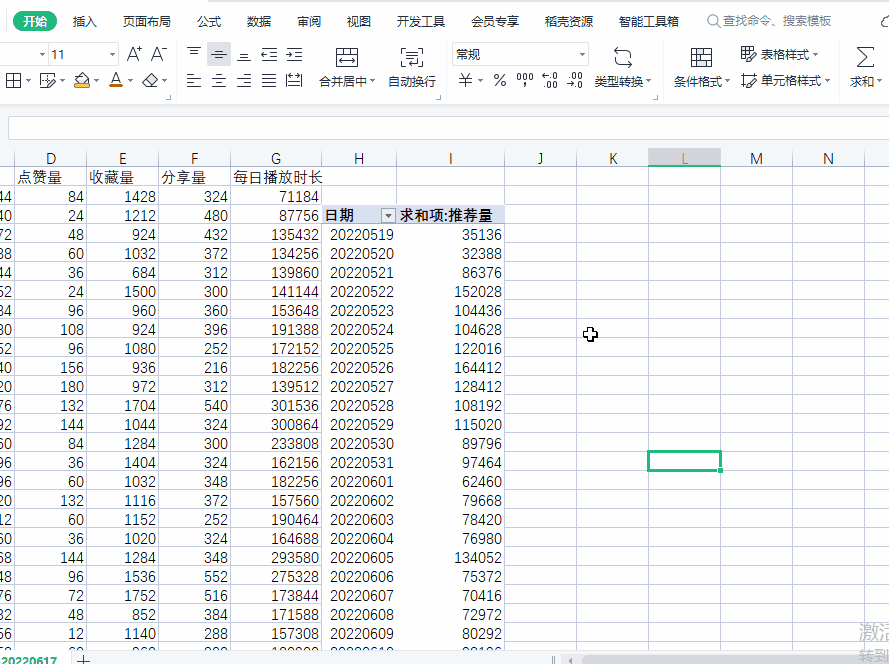The image size is (889, 664).
Task: Open the 数据 ribbon tab
Action: click(259, 21)
